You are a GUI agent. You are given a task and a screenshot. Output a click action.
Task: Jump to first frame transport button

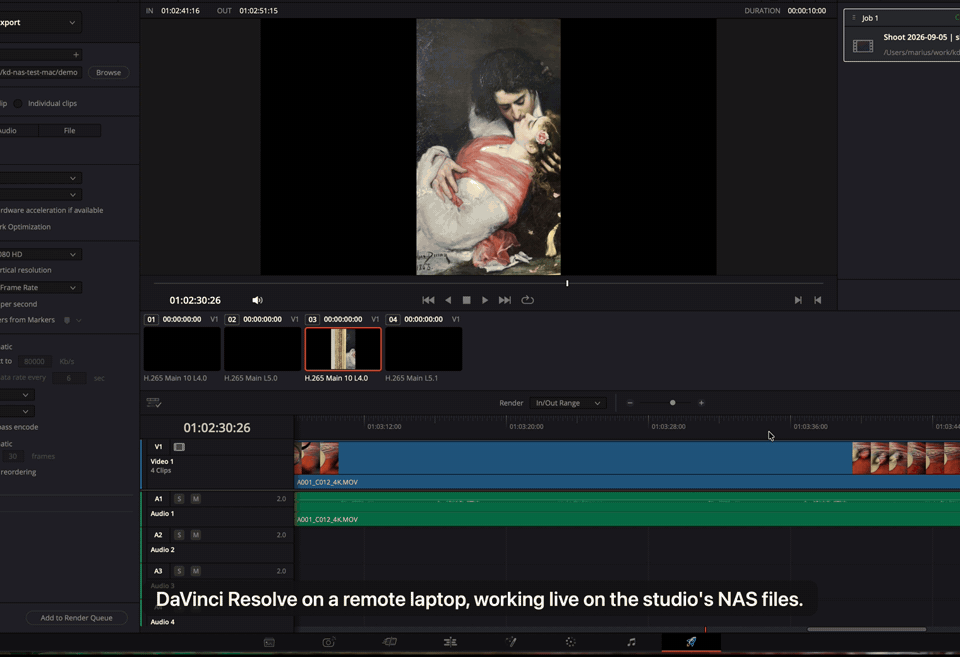[428, 300]
